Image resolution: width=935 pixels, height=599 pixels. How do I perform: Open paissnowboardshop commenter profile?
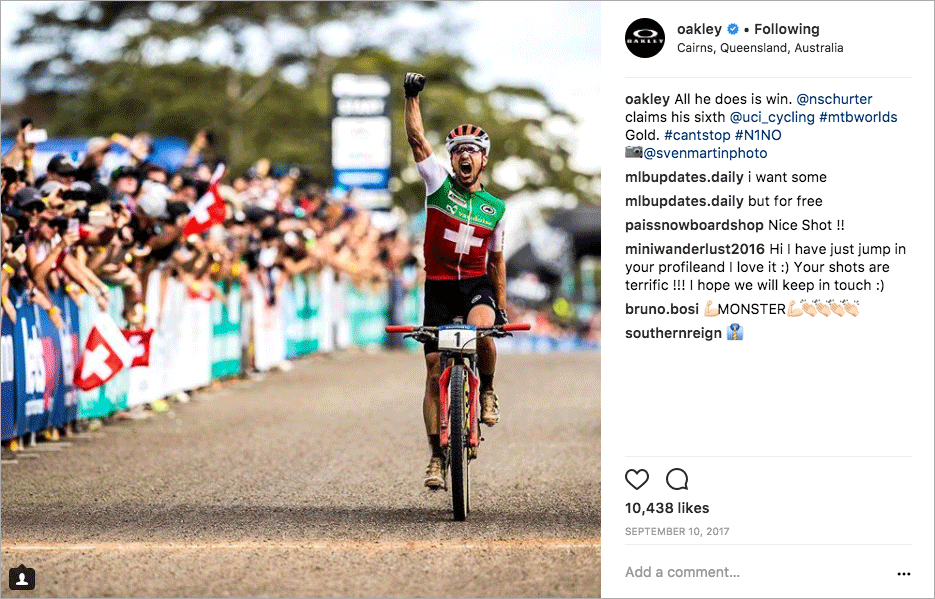click(694, 225)
